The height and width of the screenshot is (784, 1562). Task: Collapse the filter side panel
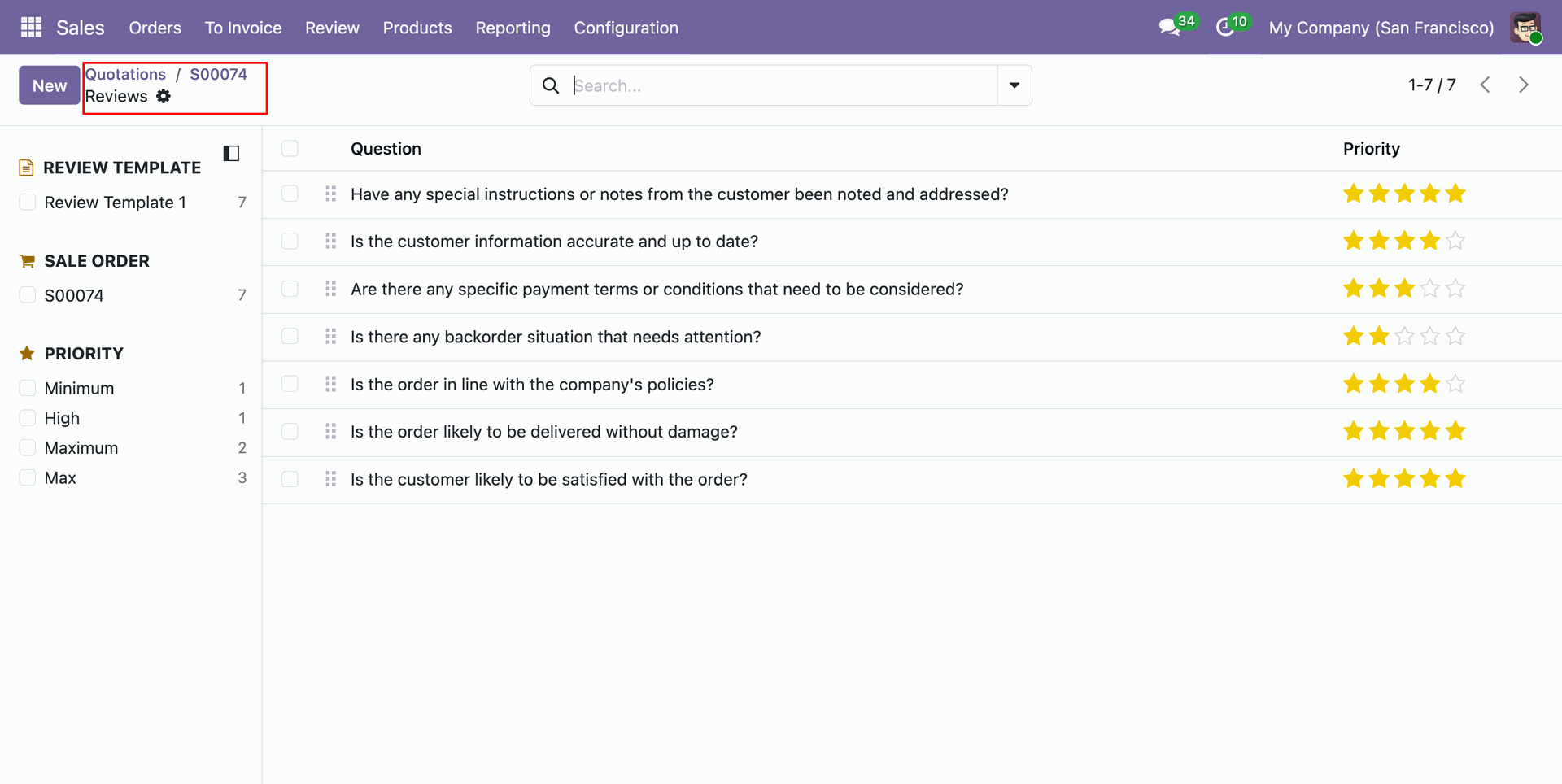point(231,153)
